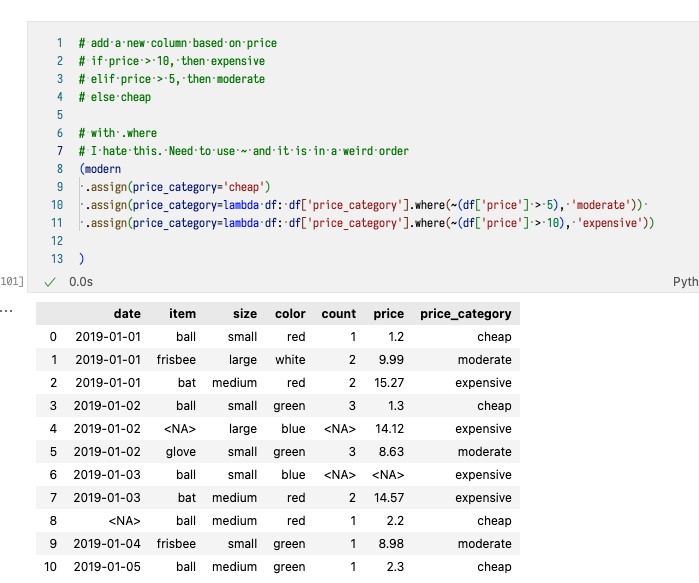Image resolution: width=699 pixels, height=583 pixels.
Task: Click line number 12 in gutter
Action: (x=57, y=241)
